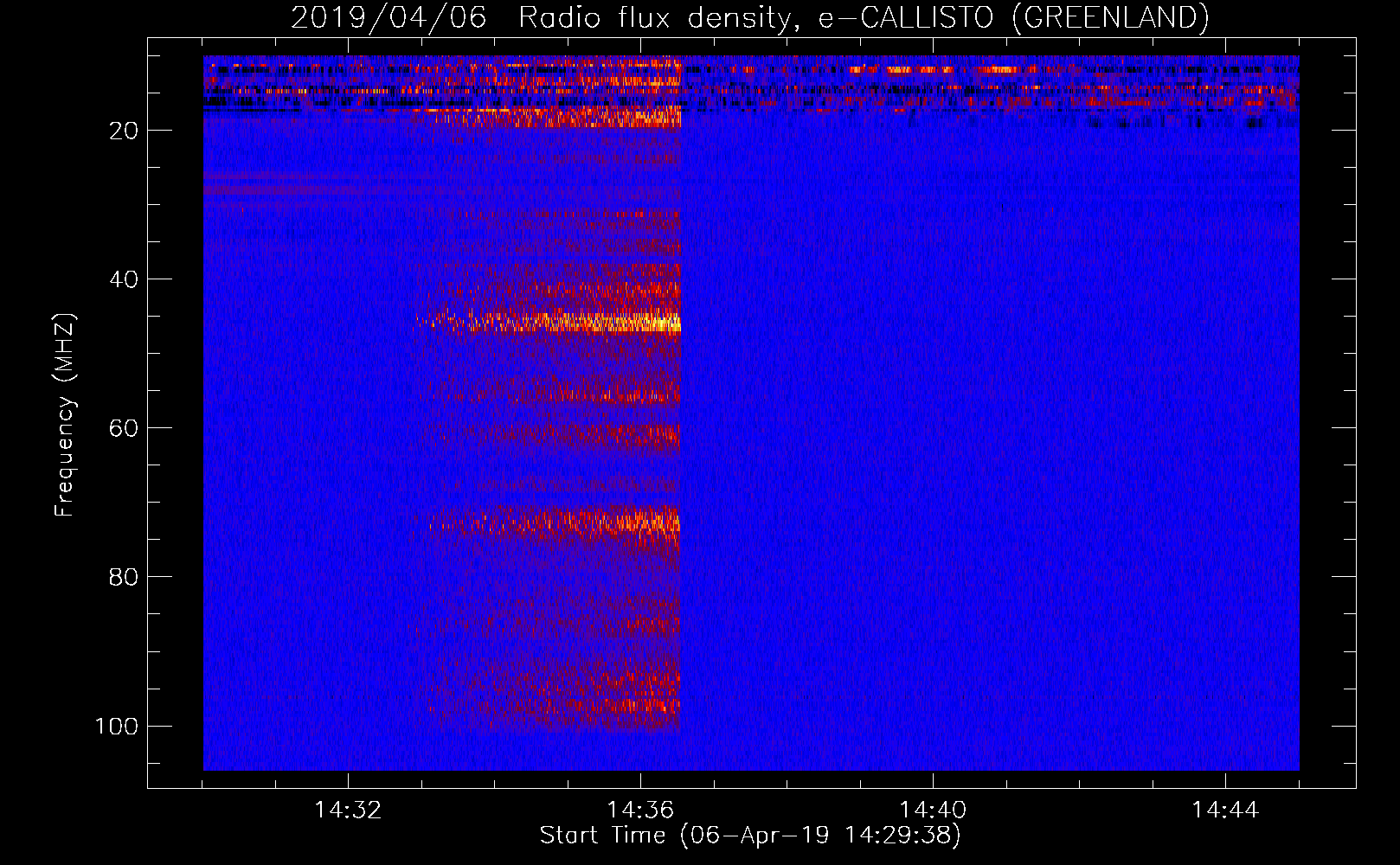Click the 20 frequency tick label
The height and width of the screenshot is (865, 1400).
pyautogui.click(x=124, y=131)
